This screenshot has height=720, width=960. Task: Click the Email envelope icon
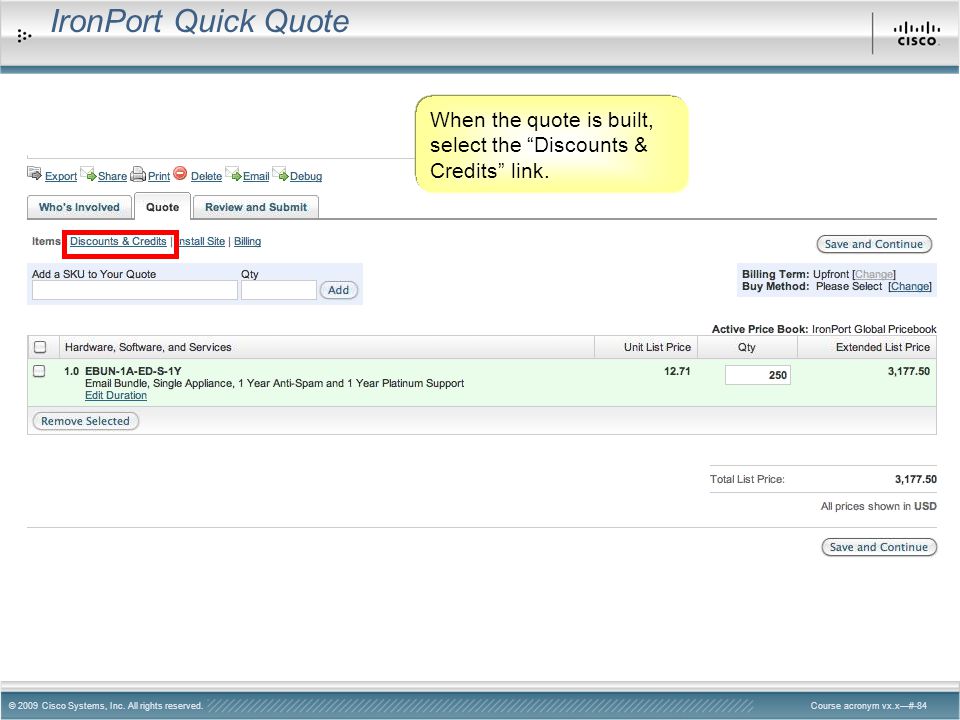coord(233,174)
